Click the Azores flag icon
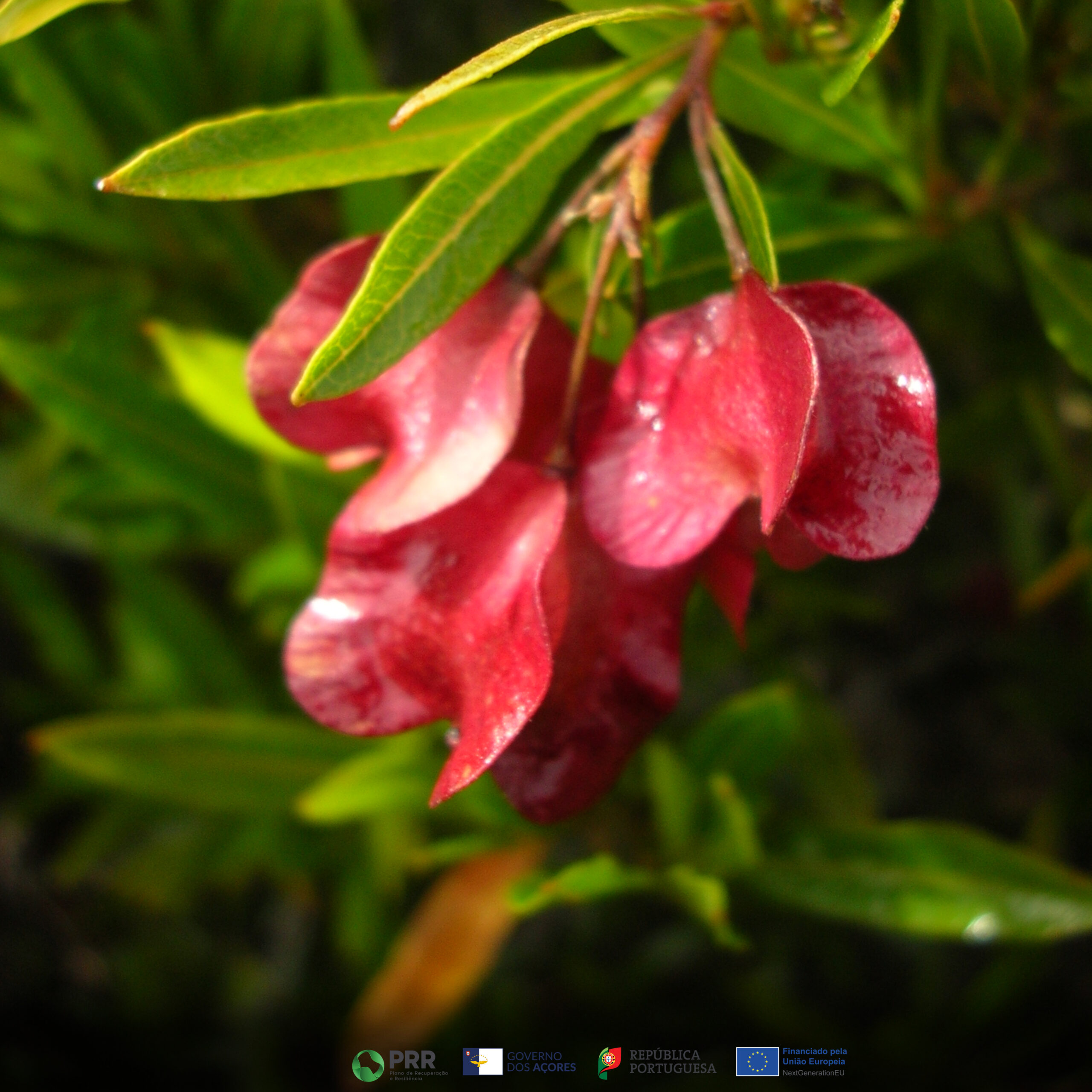 coord(482,1061)
